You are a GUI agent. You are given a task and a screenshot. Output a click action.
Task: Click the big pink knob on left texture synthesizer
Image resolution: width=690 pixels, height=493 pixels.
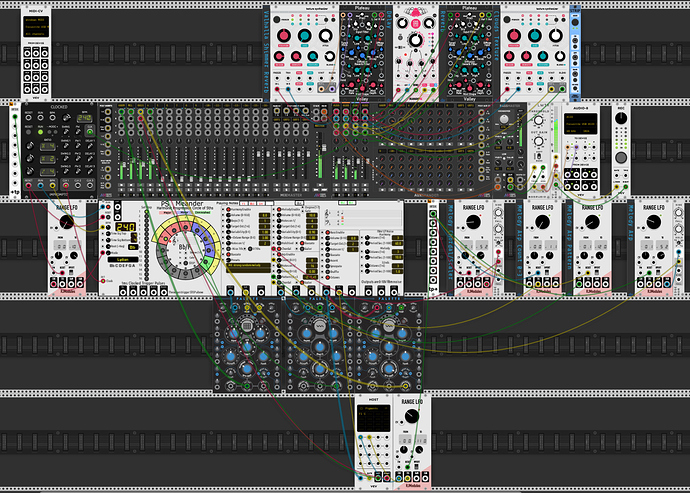point(284,36)
